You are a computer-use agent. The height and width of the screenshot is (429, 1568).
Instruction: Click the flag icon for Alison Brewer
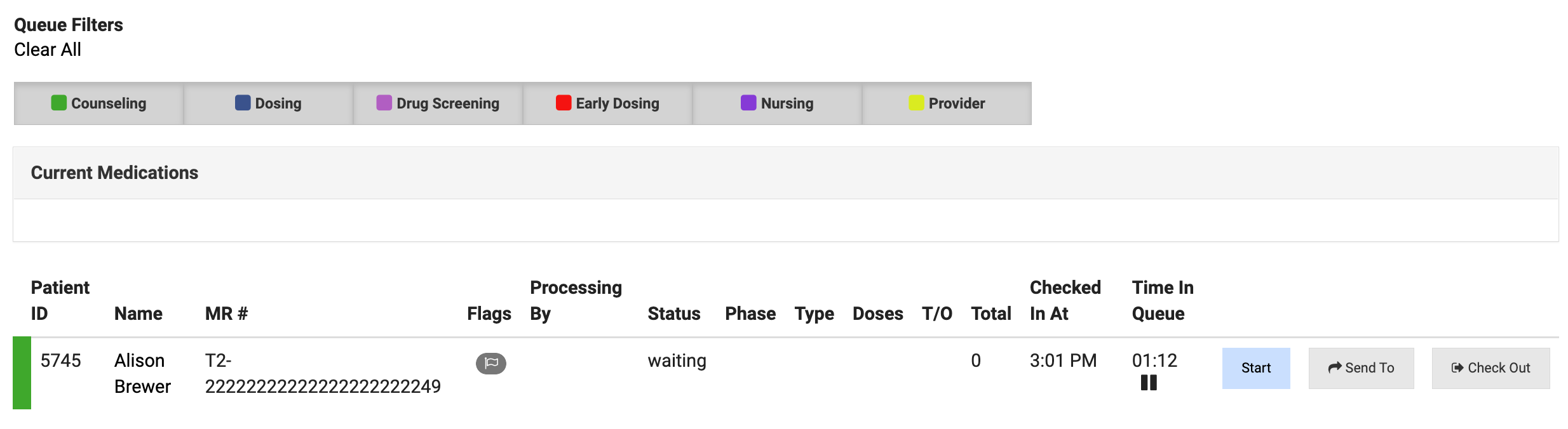click(x=490, y=363)
